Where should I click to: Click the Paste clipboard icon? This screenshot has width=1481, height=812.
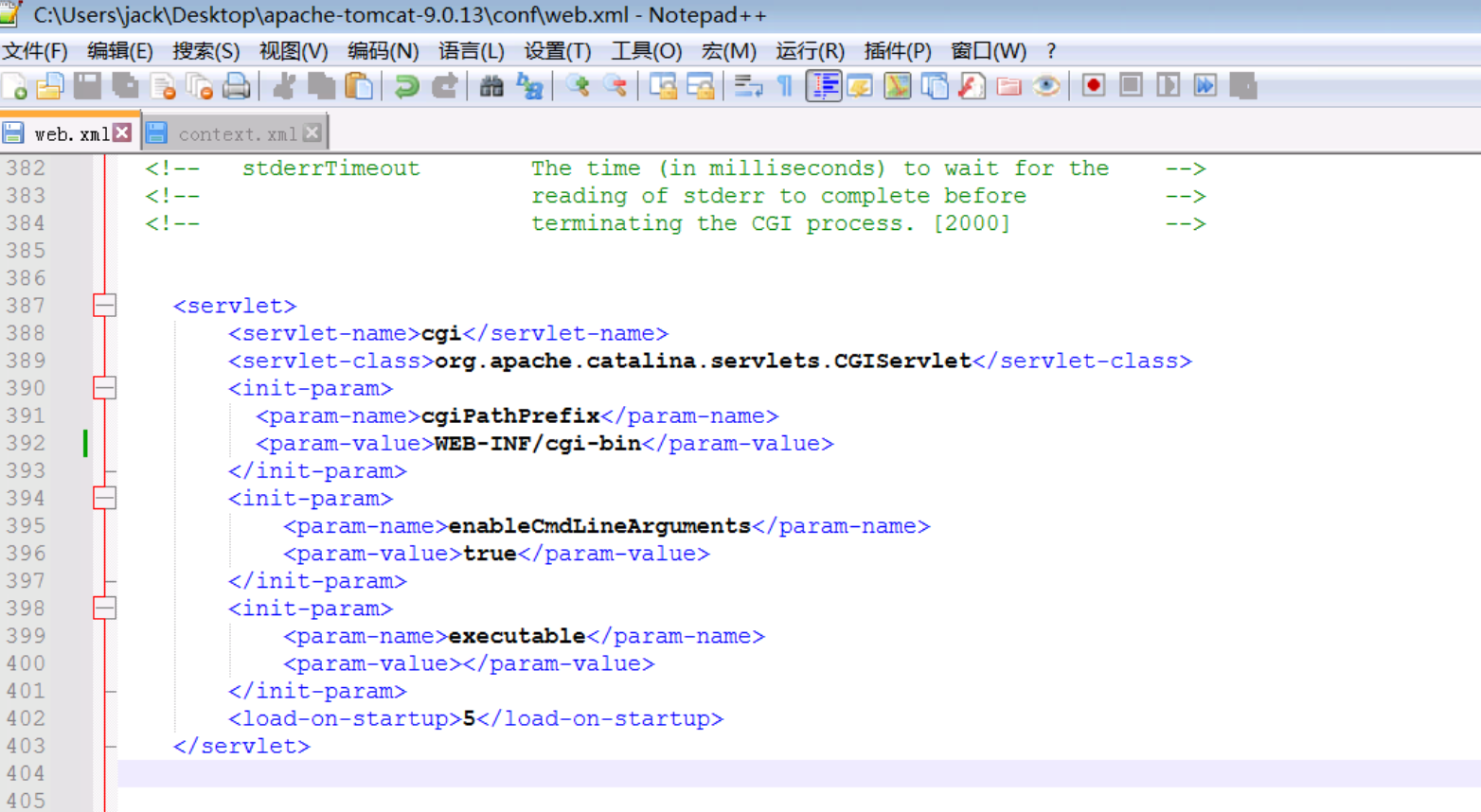pos(359,86)
